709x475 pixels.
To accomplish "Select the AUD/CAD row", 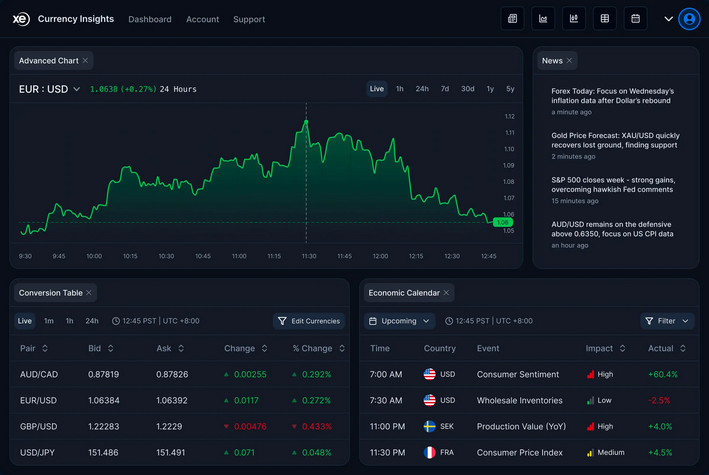I will click(x=180, y=374).
